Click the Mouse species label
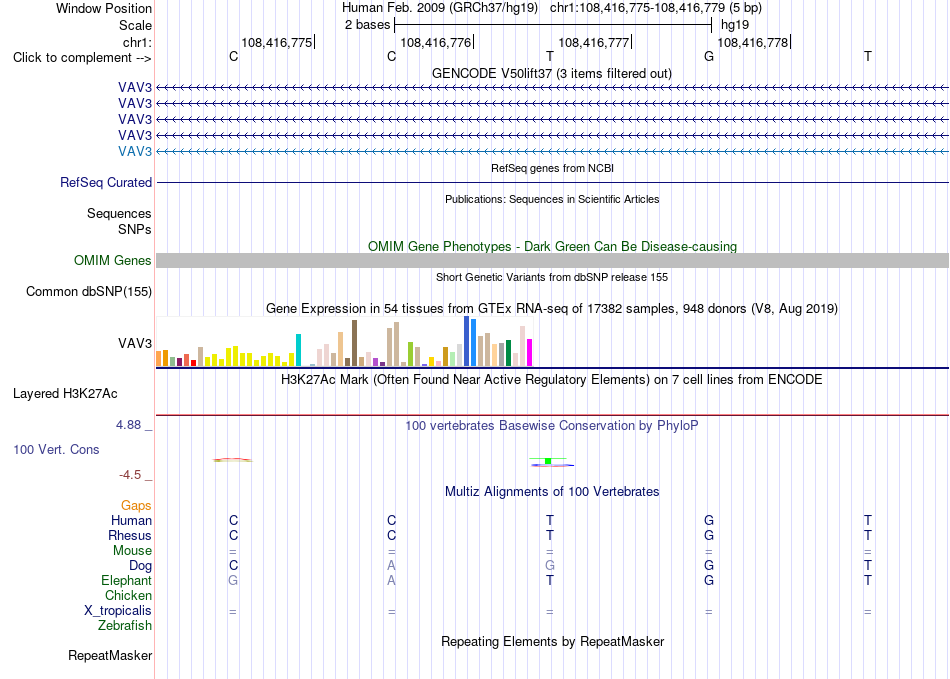Screen dimensions: 950x679 [x=132, y=551]
